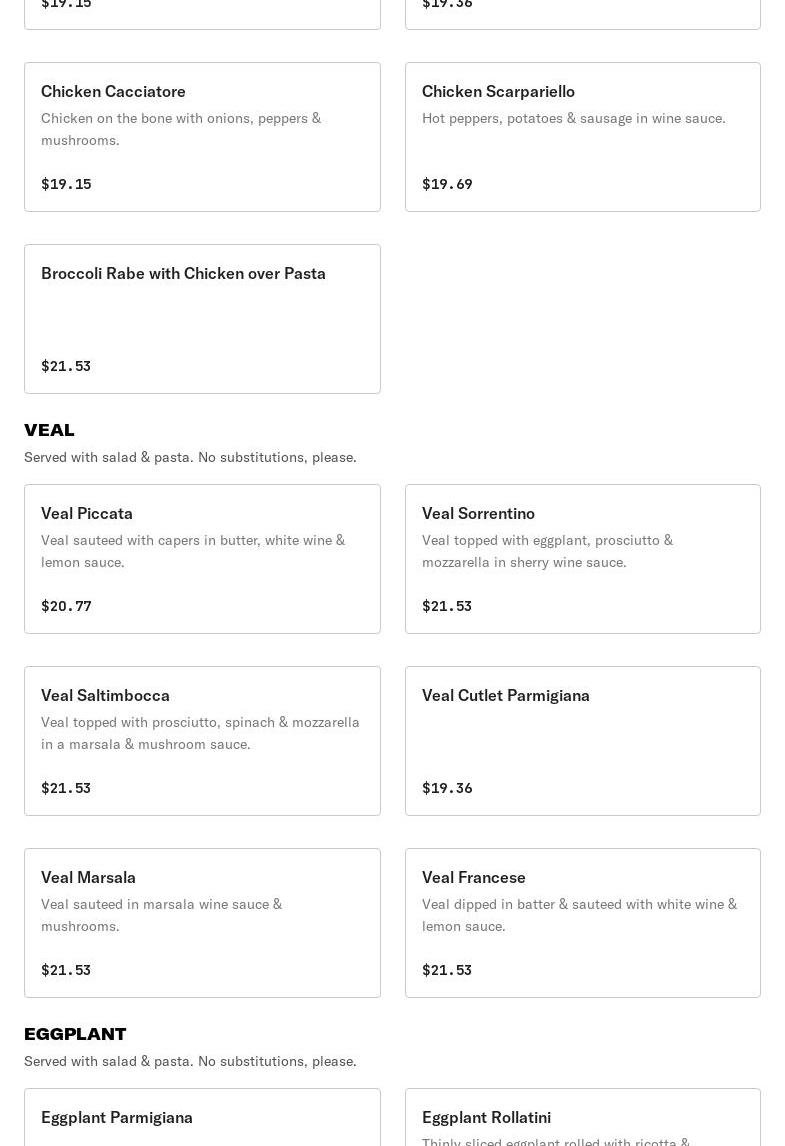Click the Veal Marsala description text
The height and width of the screenshot is (1146, 785).
pos(161,915)
